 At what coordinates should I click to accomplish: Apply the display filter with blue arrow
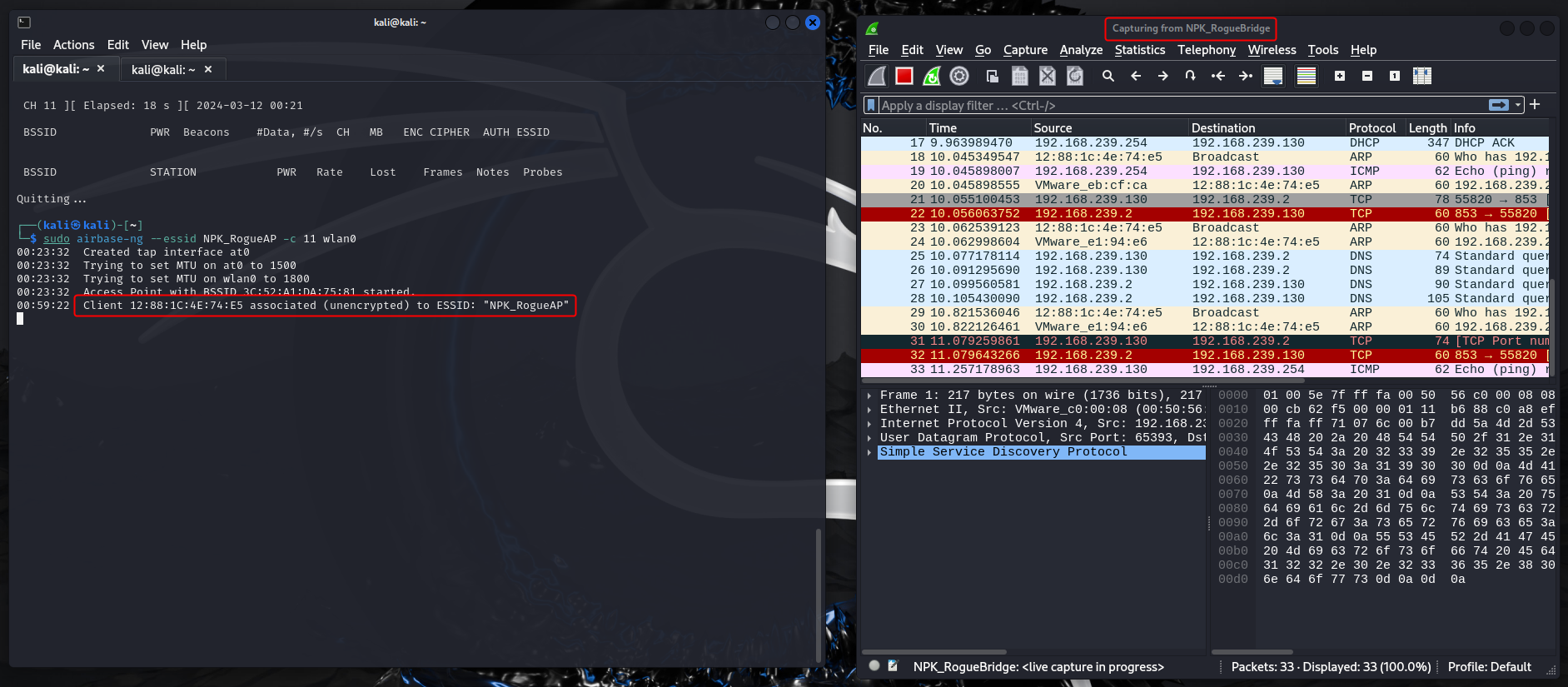click(x=1499, y=105)
